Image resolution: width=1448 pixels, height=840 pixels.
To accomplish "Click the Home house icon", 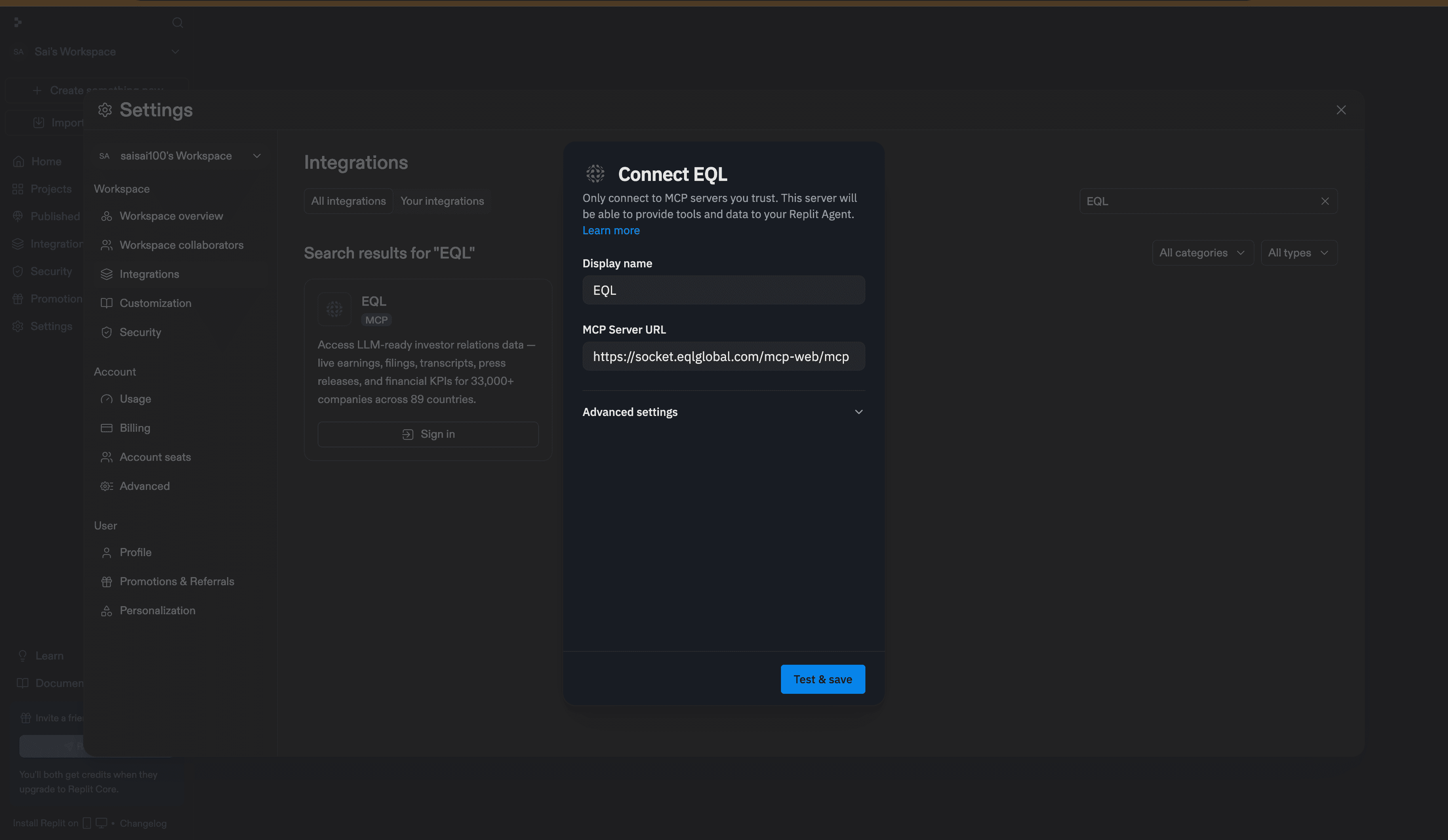I will click(19, 162).
